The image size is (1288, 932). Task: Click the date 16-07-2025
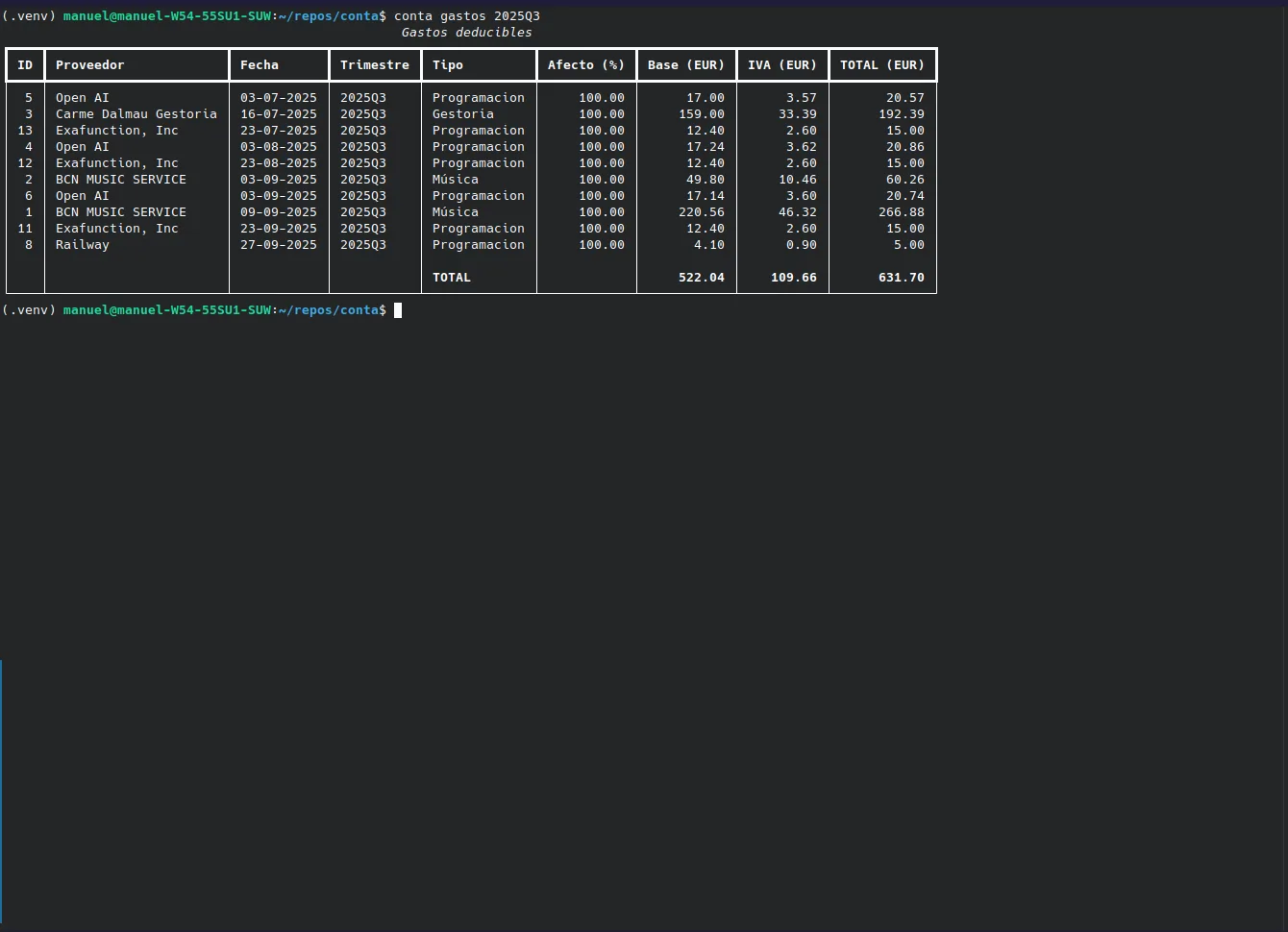pos(279,114)
